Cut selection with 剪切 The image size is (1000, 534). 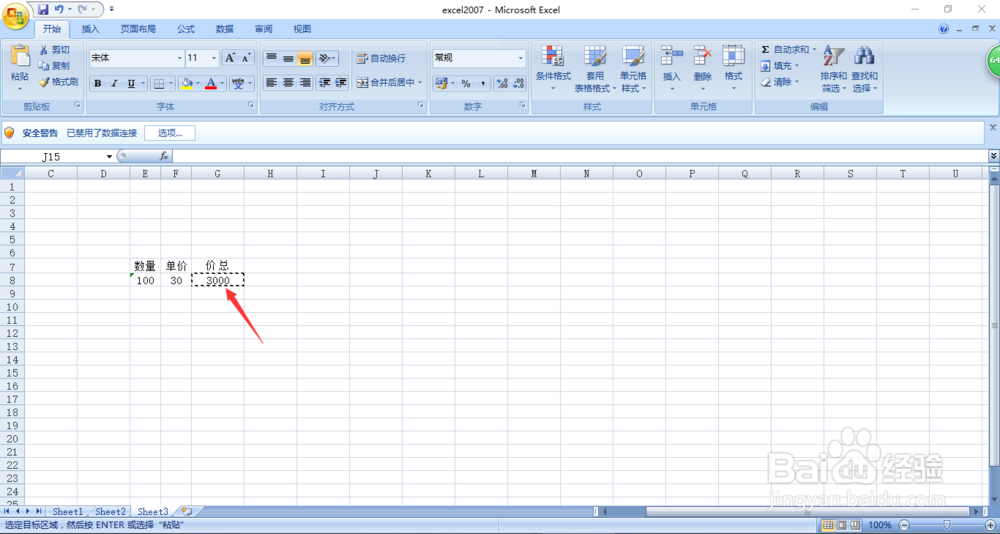[x=54, y=50]
